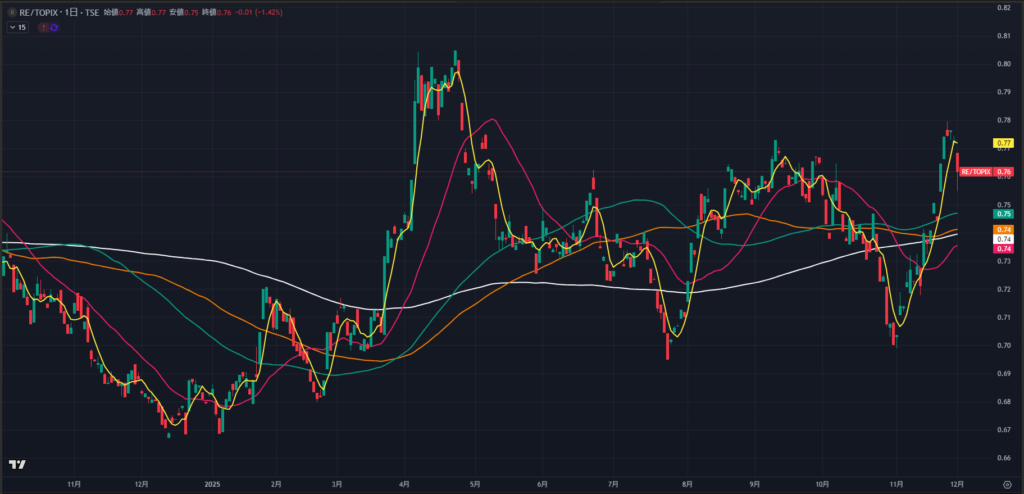The image size is (1024, 494).
Task: Click the 12月 marker at right end of axis
Action: [956, 482]
